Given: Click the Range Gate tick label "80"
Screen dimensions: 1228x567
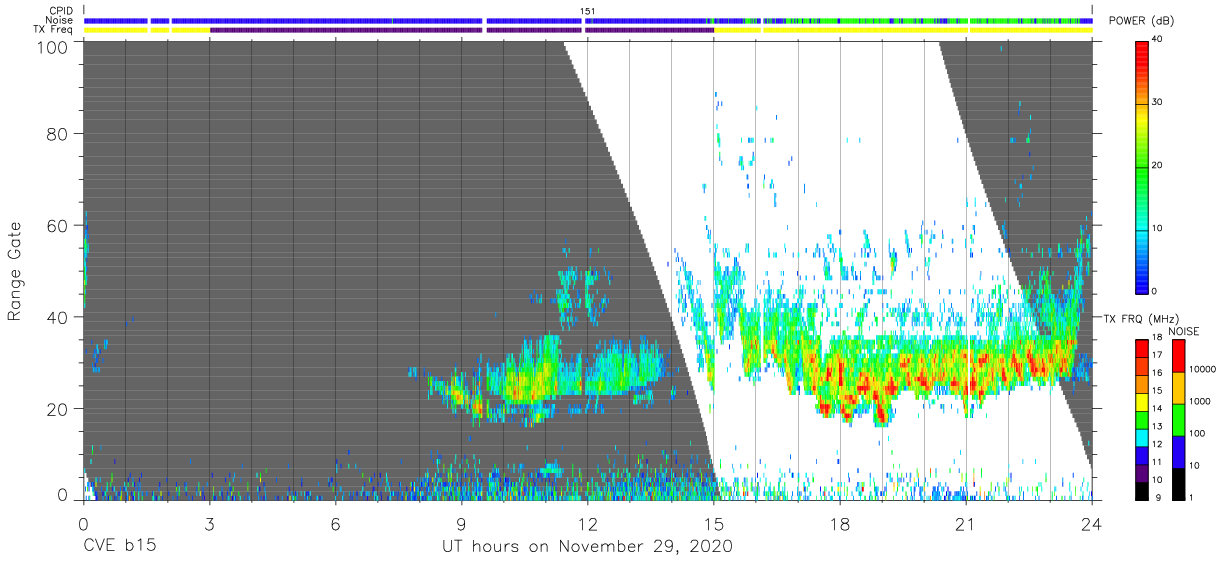Looking at the screenshot, I should (57, 134).
